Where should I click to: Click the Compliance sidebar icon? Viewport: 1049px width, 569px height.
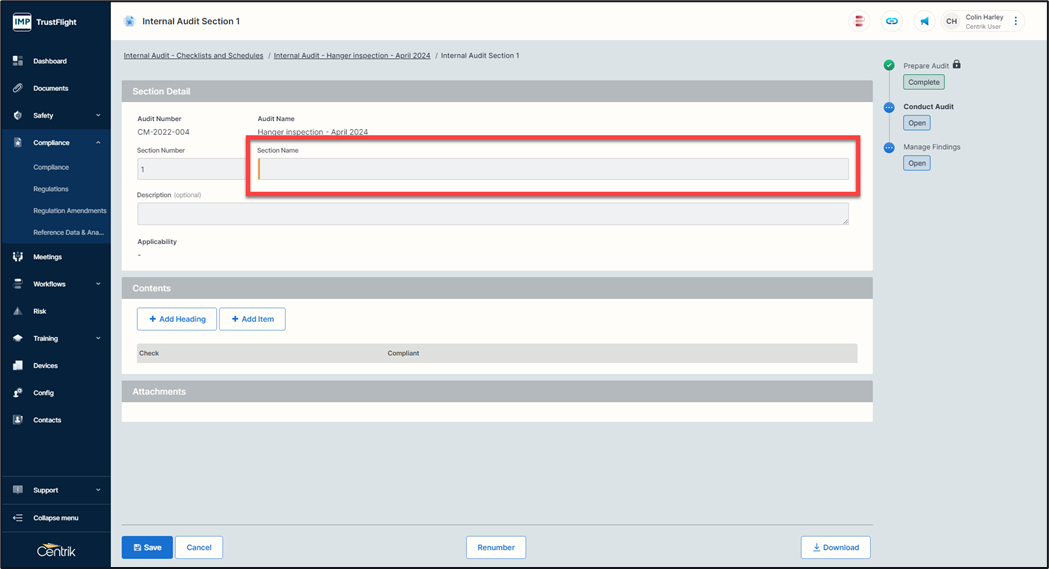[x=18, y=142]
